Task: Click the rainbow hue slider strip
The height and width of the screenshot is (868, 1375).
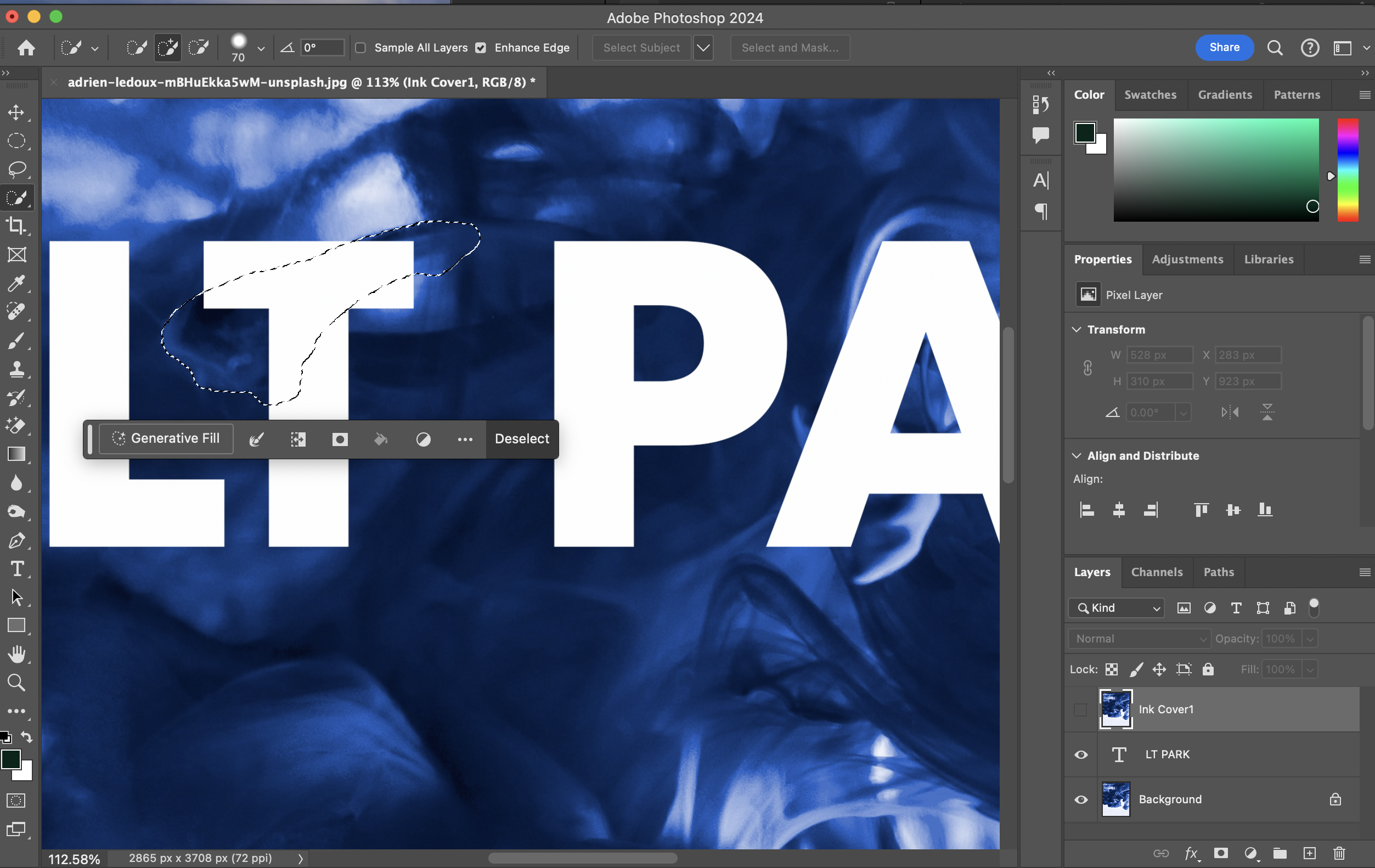Action: pos(1348,170)
